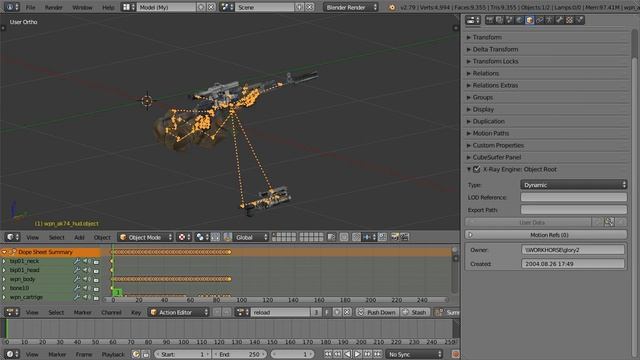Click the wrench icon on wpn_body channel
Screen dimensions: 640x360
pos(77,279)
